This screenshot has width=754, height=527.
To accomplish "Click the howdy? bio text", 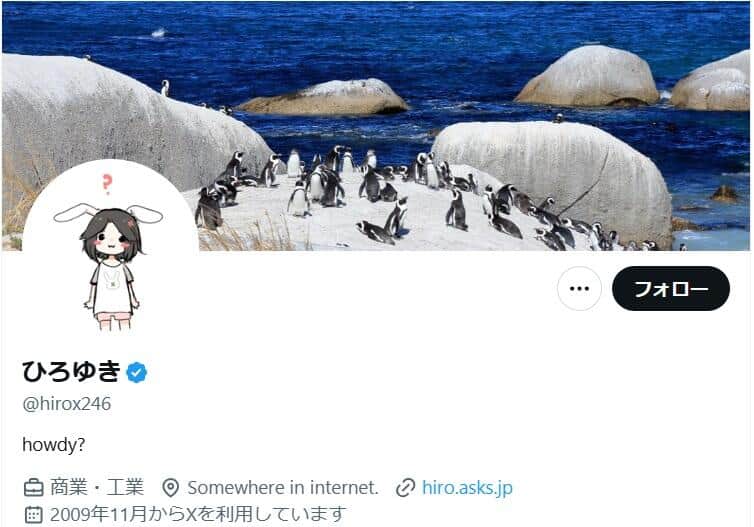I will (54, 445).
